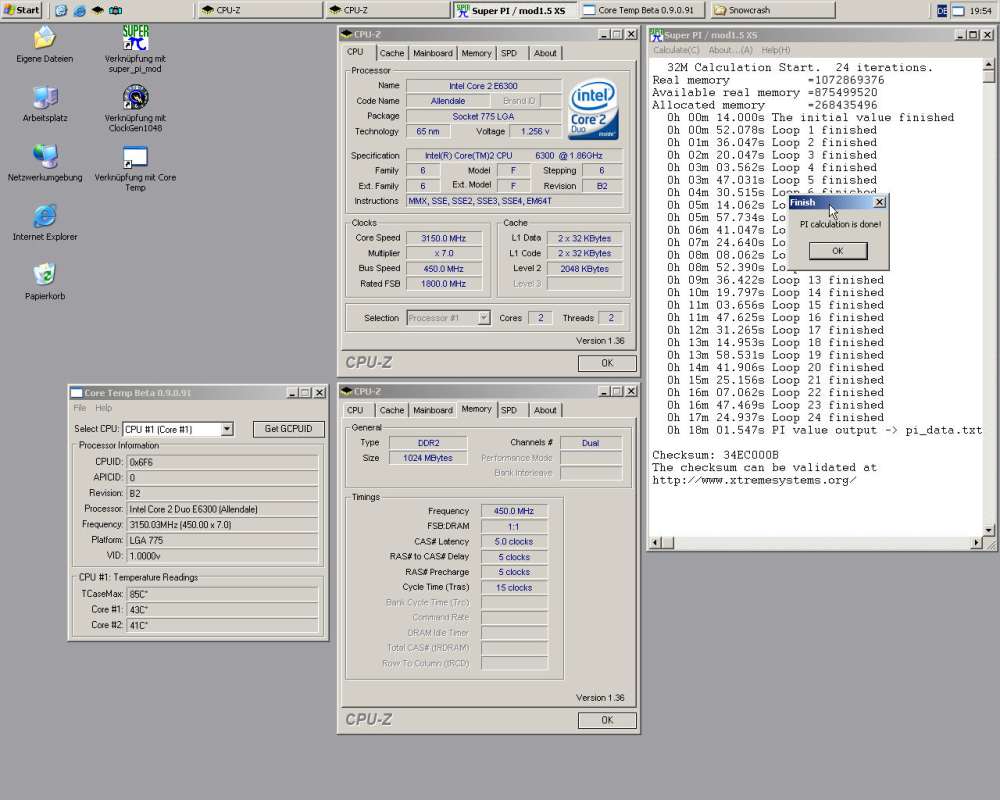Click scroll up arrow in Super PI
Screen dimensions: 1000x800
tap(989, 64)
